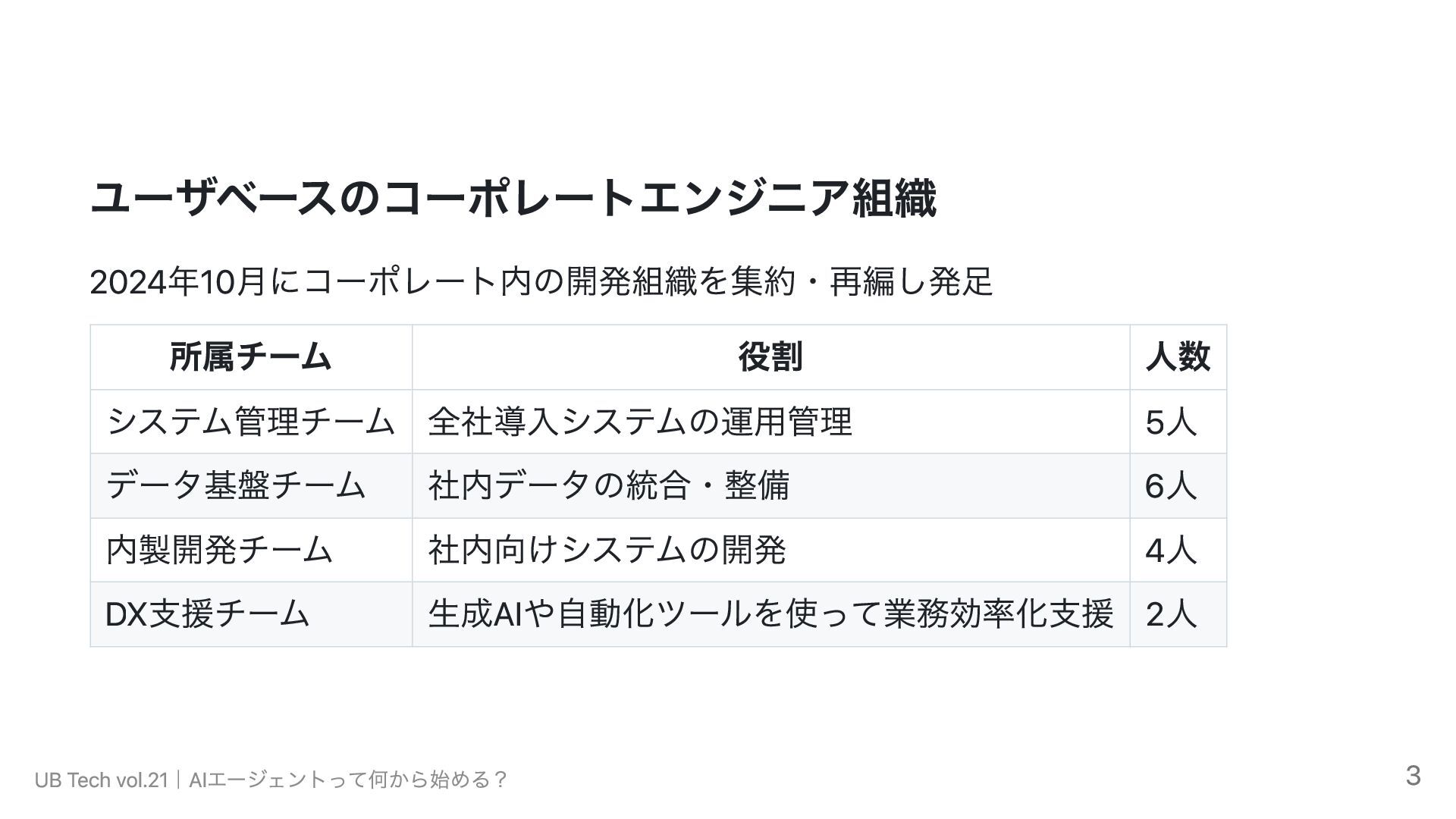Viewport: 1456px width, 819px height.
Task: Click the UB Tech vol.21 footer text
Action: [101, 780]
